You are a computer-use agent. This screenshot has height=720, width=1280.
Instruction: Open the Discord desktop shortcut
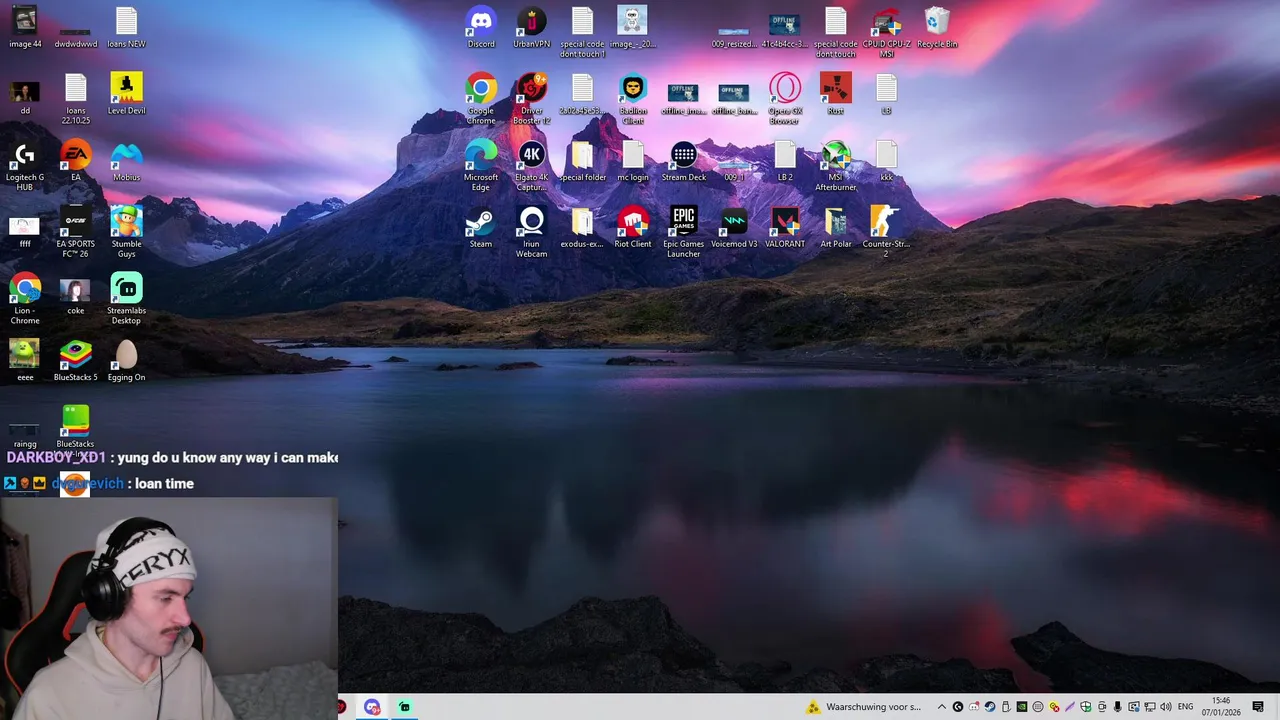[481, 27]
